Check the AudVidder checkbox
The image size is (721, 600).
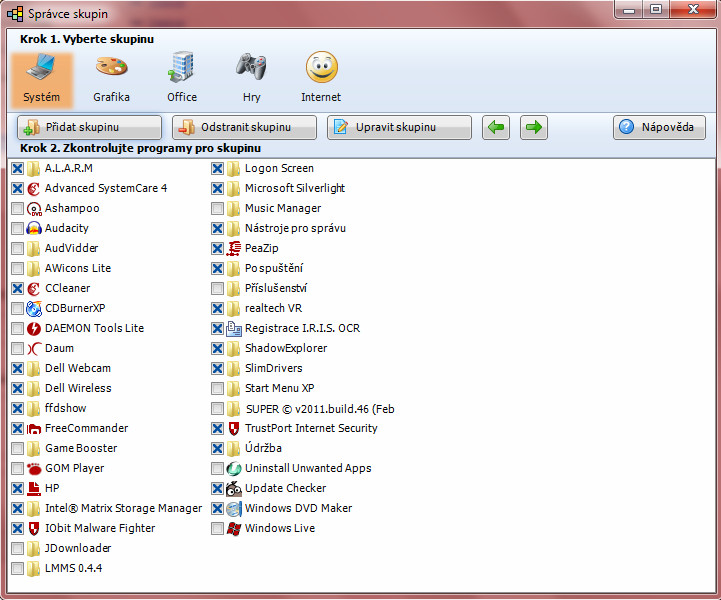pyautogui.click(x=17, y=249)
